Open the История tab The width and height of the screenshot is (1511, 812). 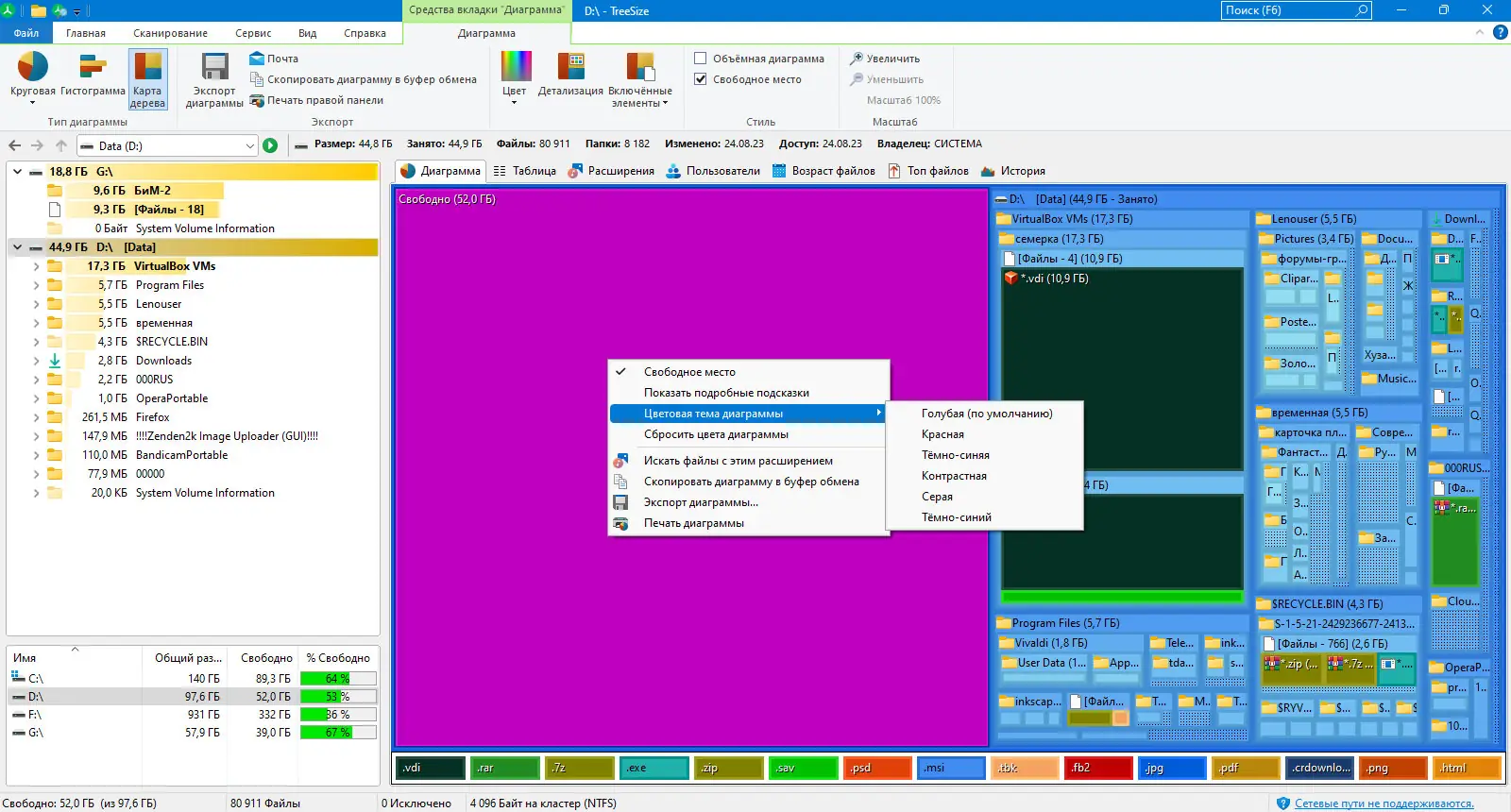[1013, 171]
